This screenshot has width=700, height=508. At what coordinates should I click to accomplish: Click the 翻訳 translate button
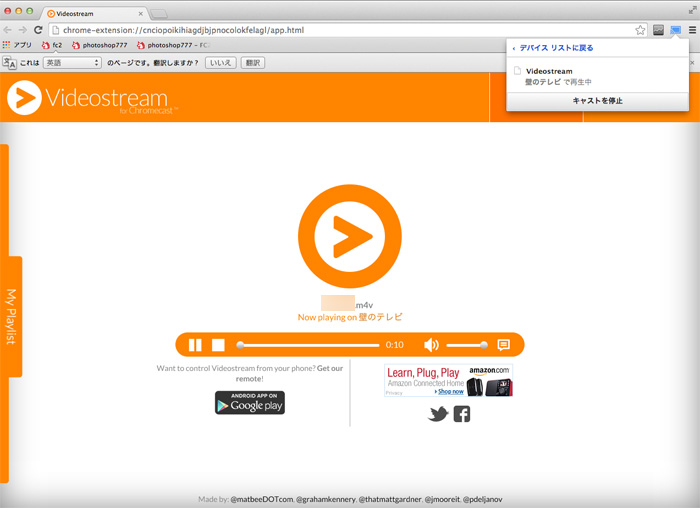point(253,62)
